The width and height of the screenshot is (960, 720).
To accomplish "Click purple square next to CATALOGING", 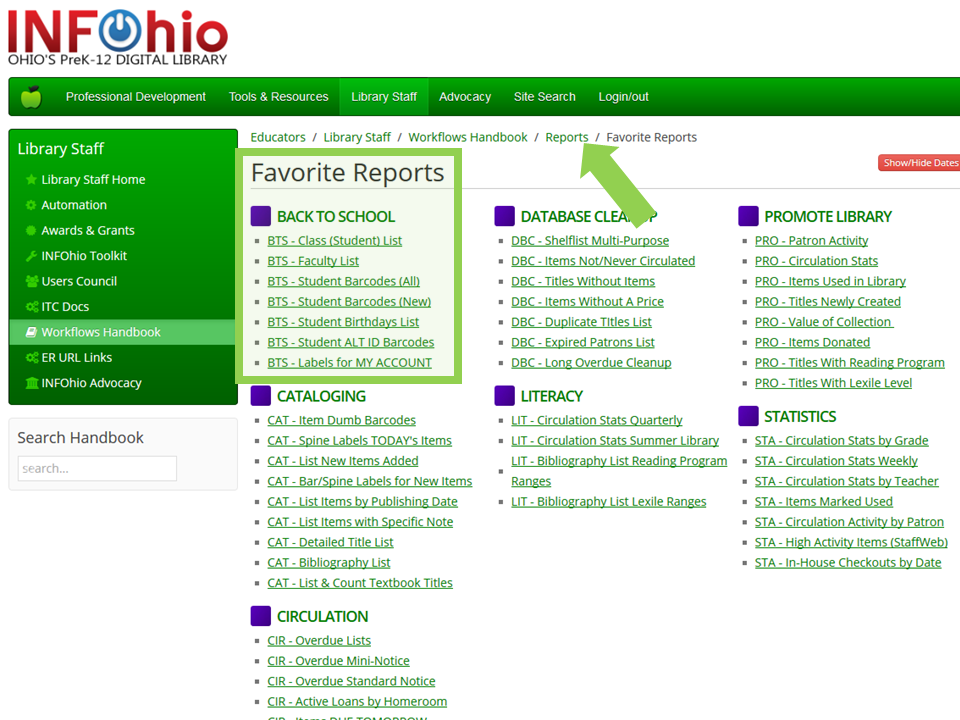I will pos(261,396).
